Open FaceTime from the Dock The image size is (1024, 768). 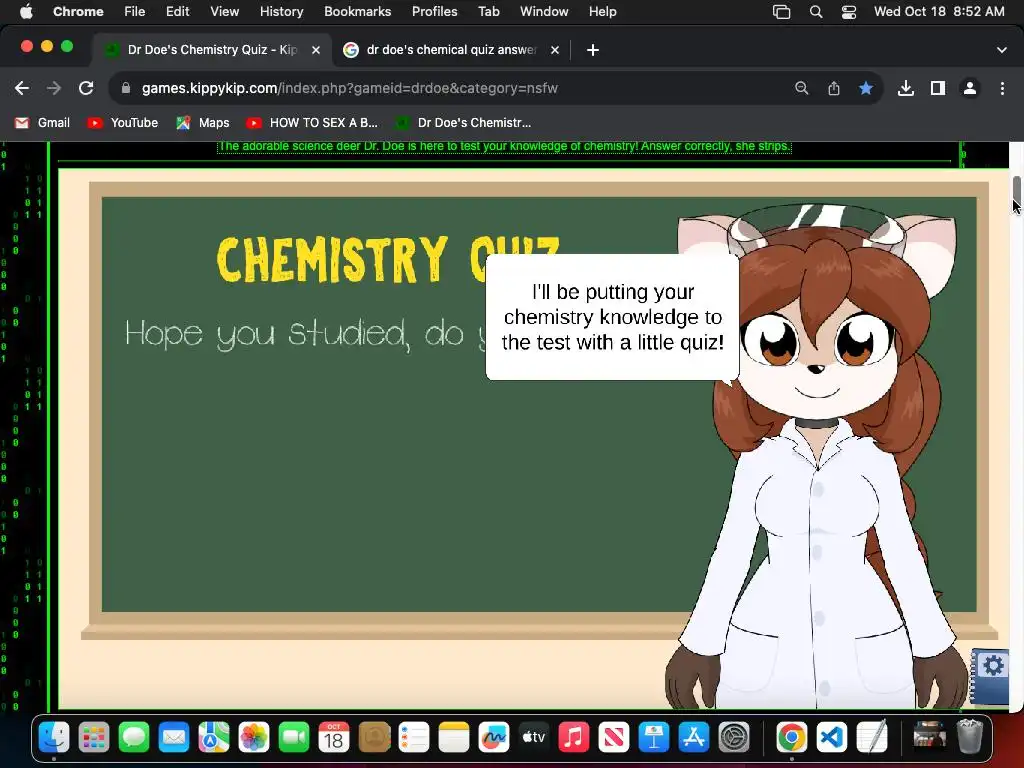pos(294,738)
